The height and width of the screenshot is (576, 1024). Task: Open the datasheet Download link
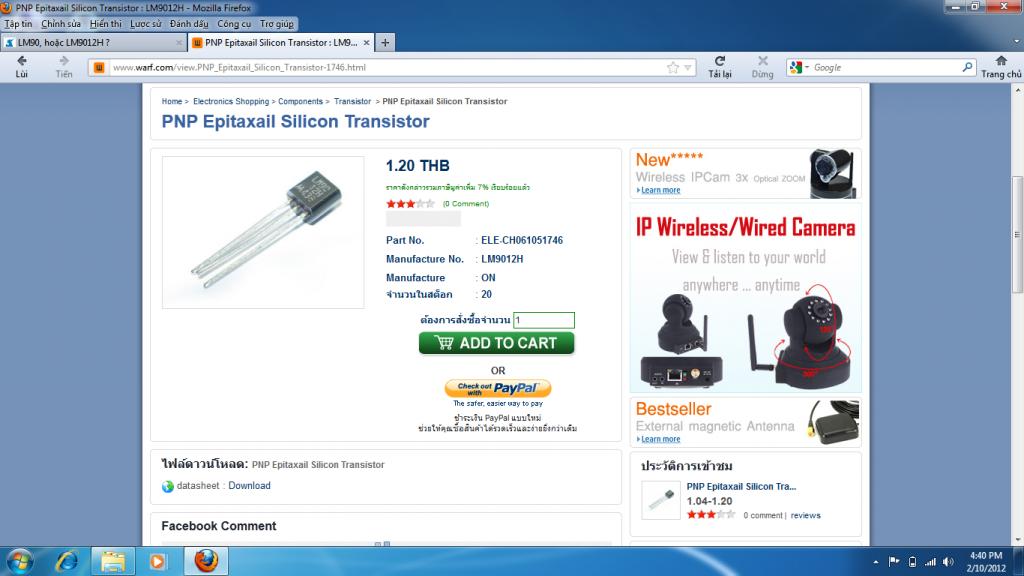(x=249, y=485)
